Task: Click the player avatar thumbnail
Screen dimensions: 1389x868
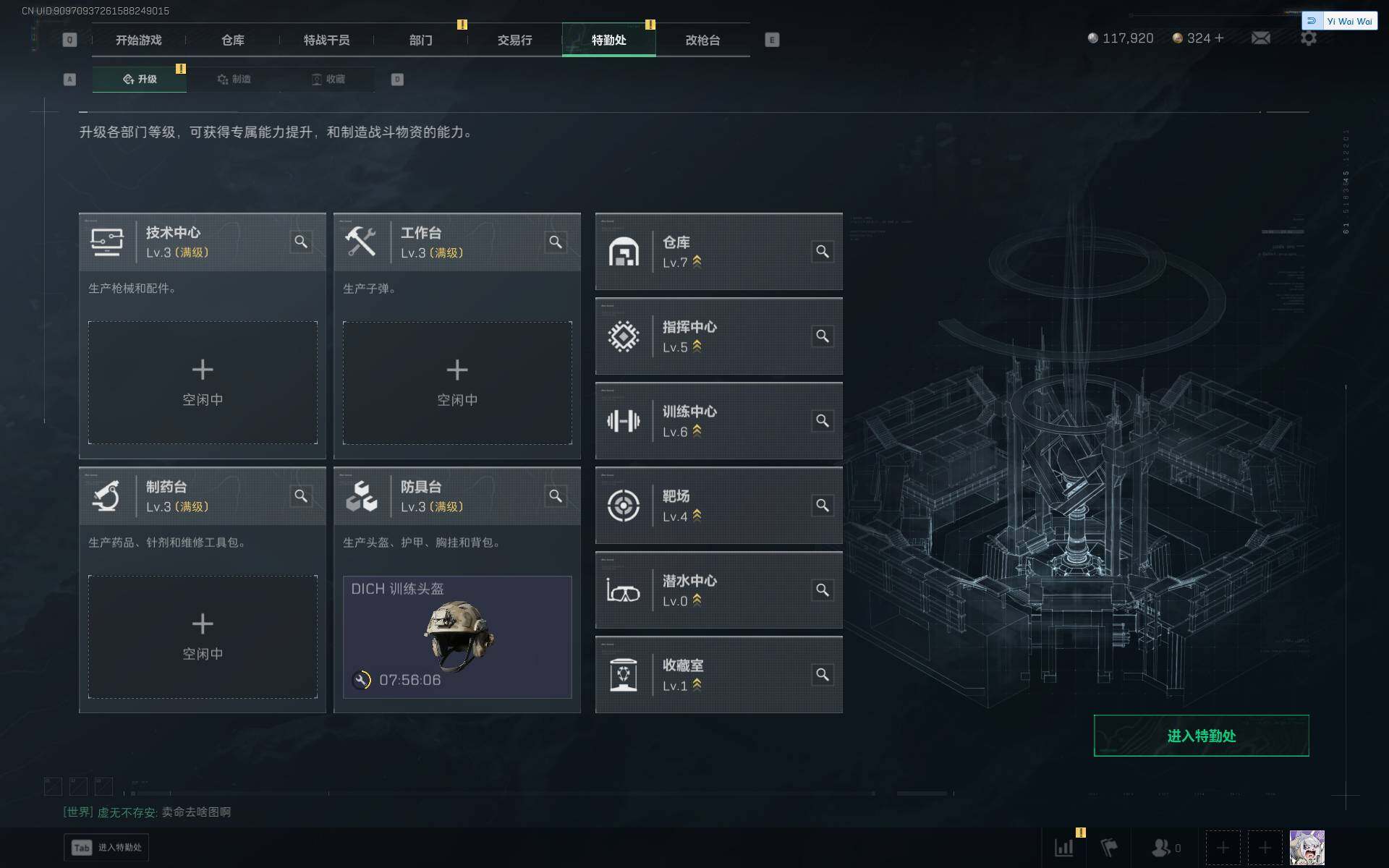Action: (1307, 847)
